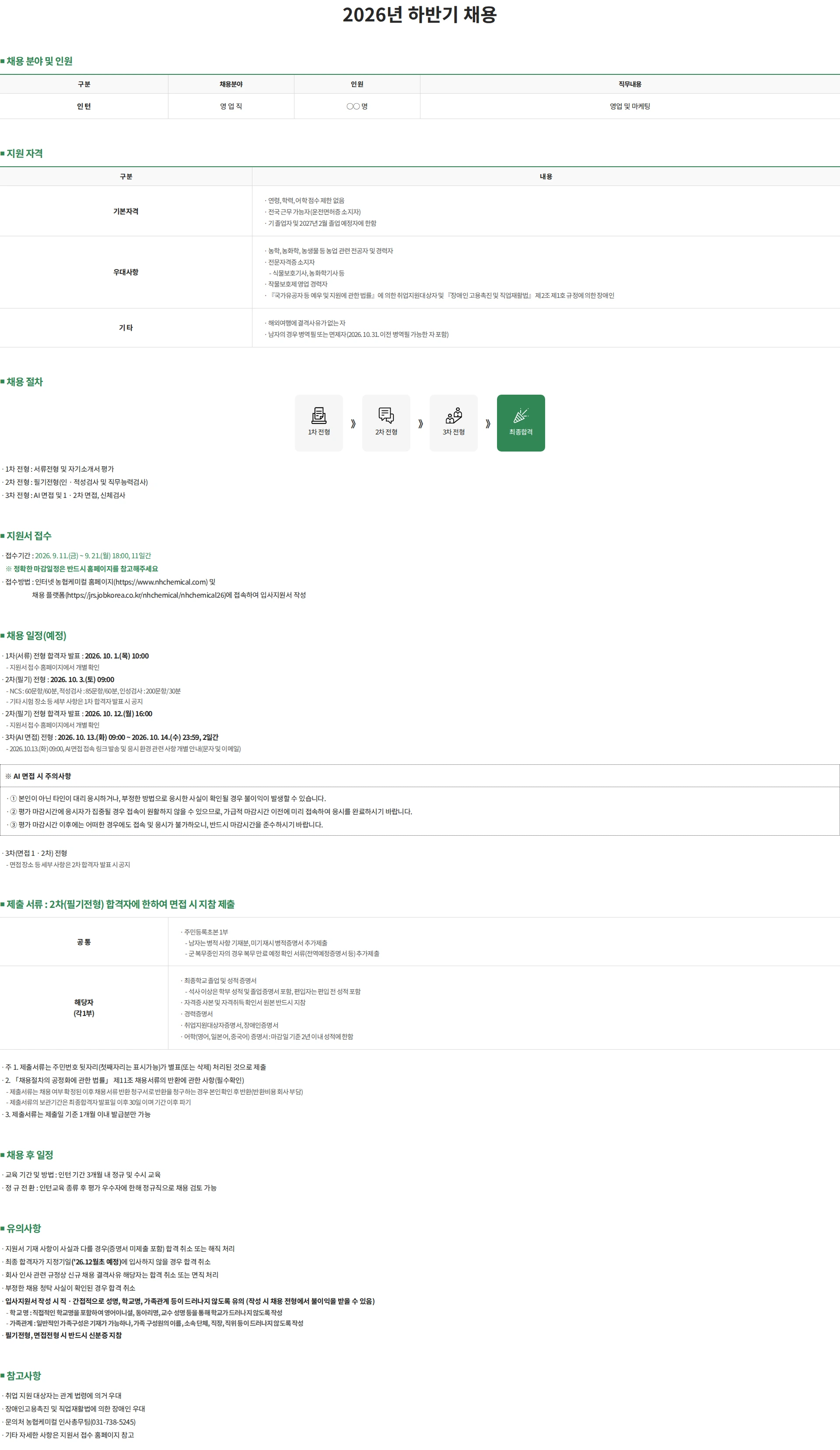This screenshot has width=840, height=1450.
Task: Open the nhchemical.com homepage URL text
Action: [161, 582]
